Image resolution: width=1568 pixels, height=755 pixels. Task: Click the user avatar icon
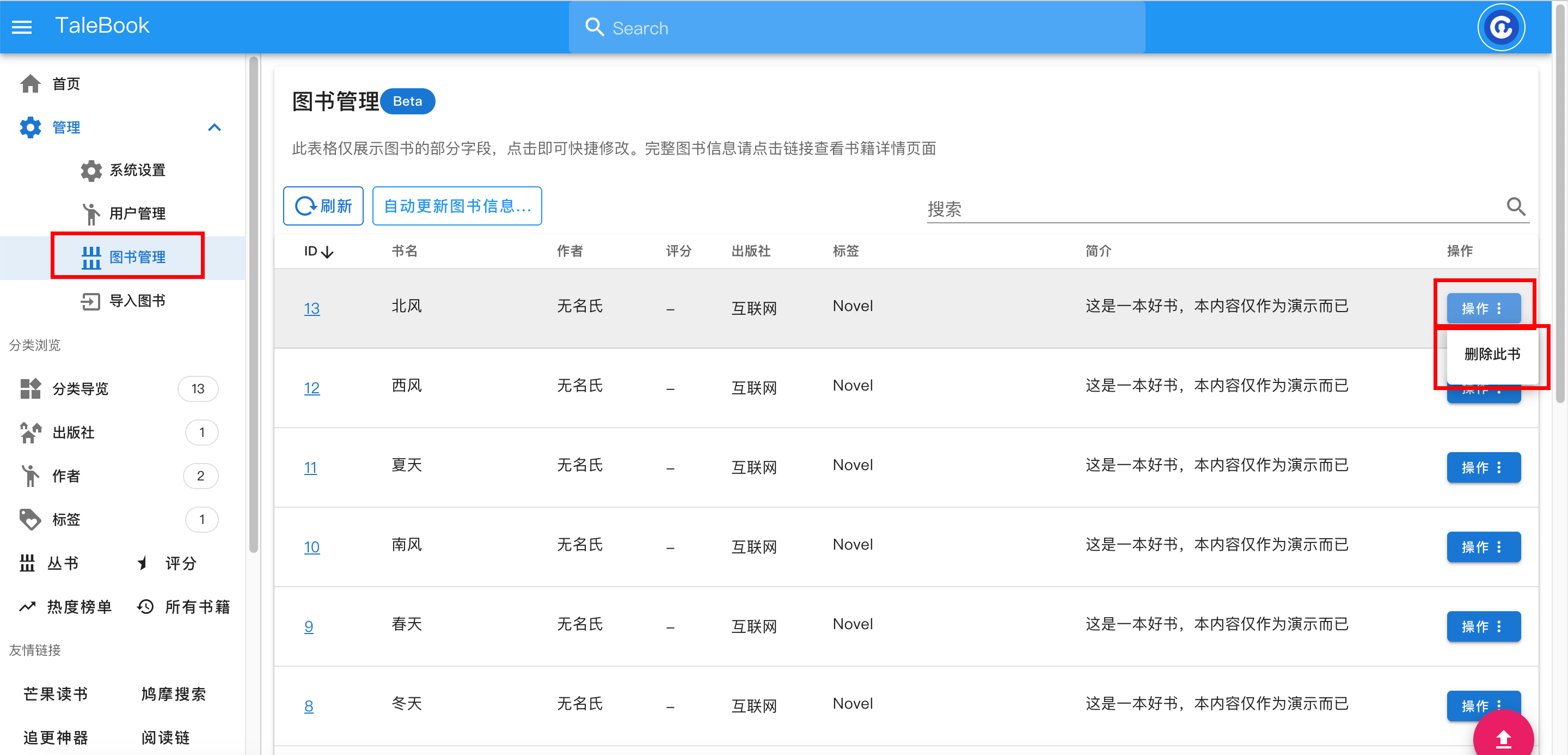click(1500, 27)
